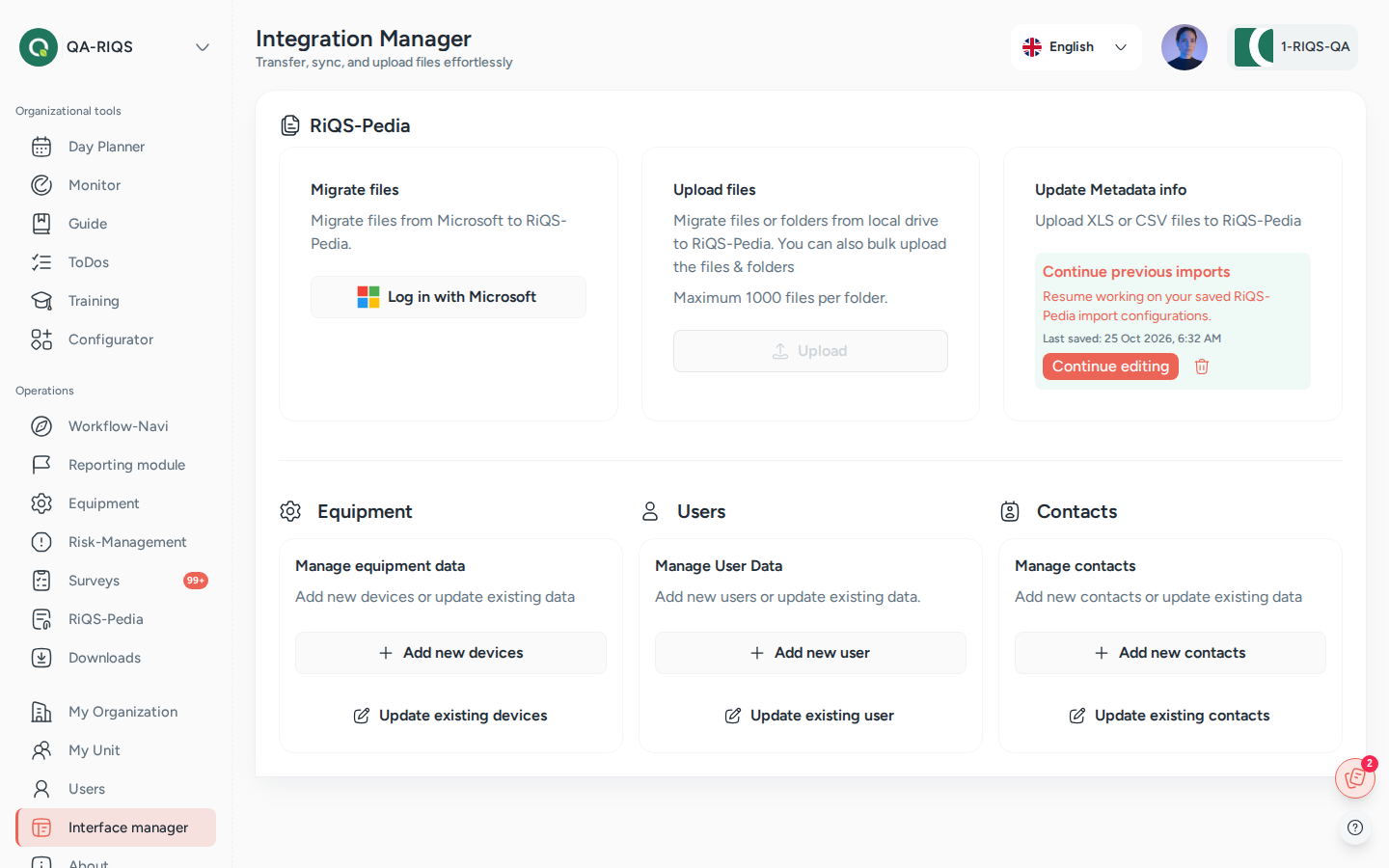Click Update existing user link
This screenshot has height=868, width=1389.
point(810,716)
